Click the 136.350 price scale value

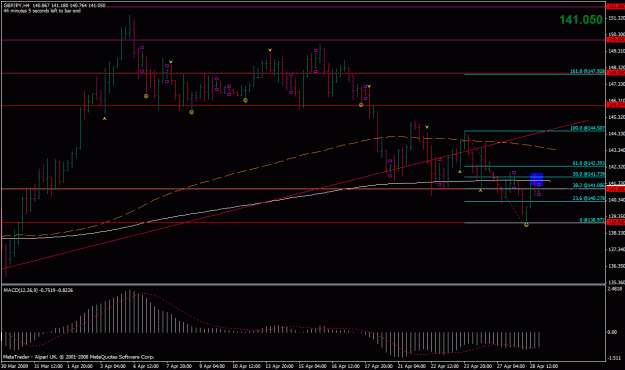click(x=616, y=266)
